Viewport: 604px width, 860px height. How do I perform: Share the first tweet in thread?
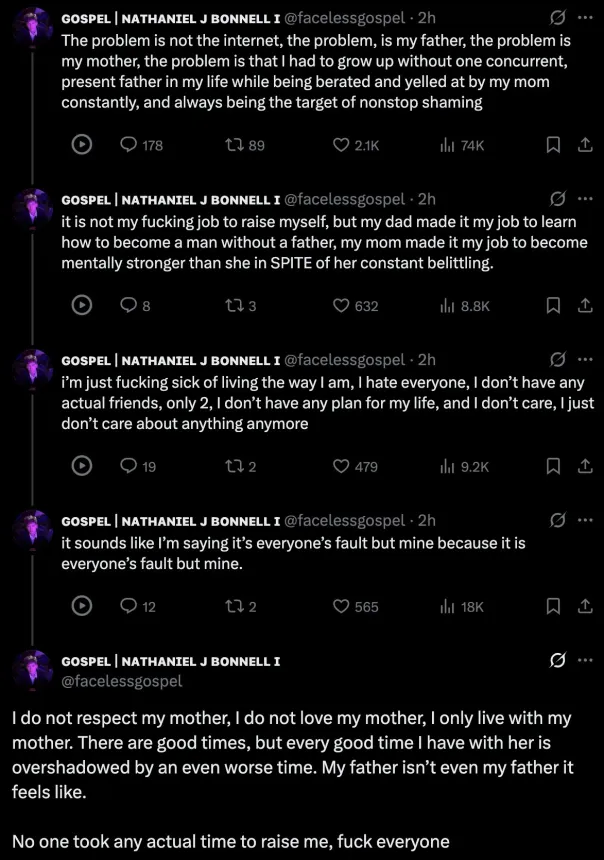[585, 145]
